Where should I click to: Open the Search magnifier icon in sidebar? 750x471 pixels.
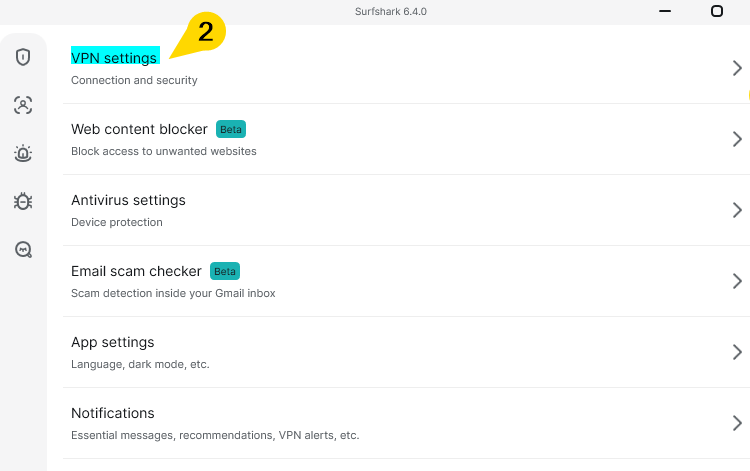click(x=23, y=249)
